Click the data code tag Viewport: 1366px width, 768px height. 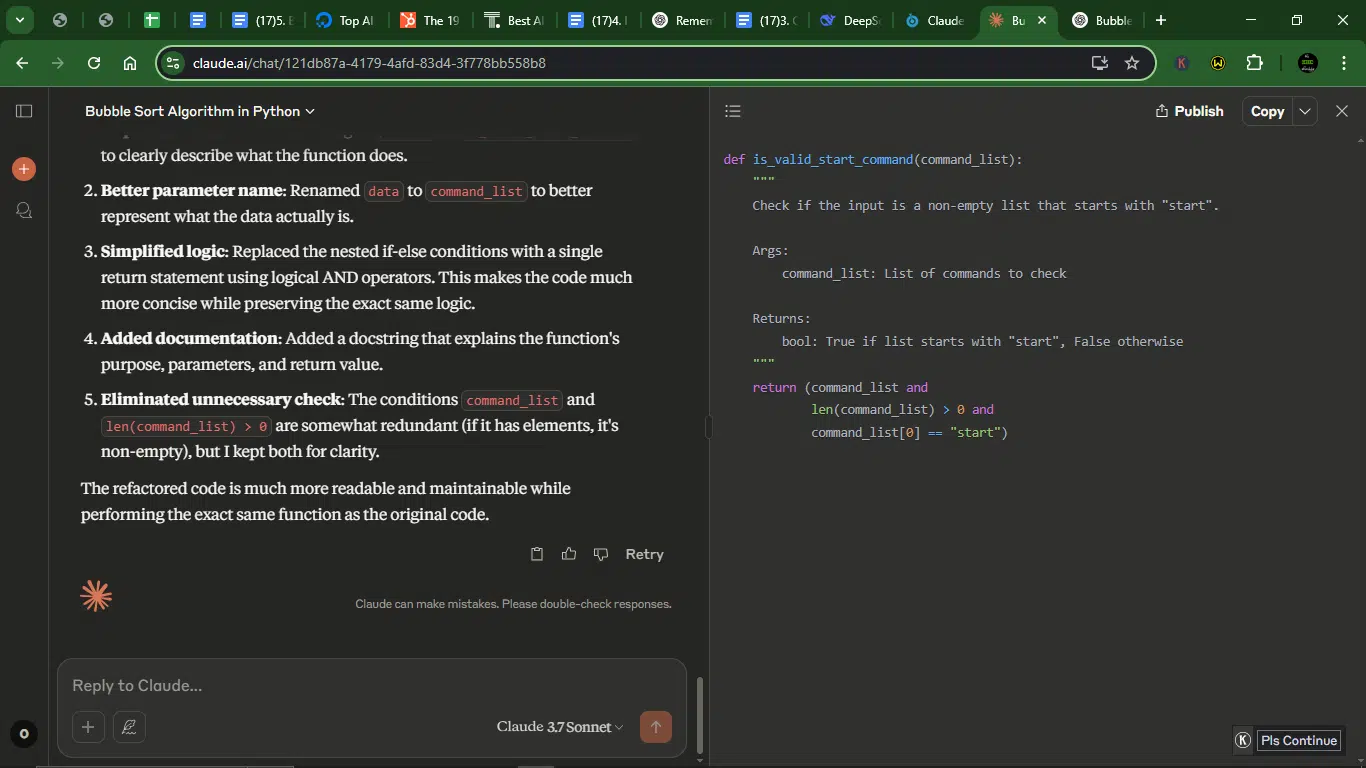pyautogui.click(x=383, y=191)
